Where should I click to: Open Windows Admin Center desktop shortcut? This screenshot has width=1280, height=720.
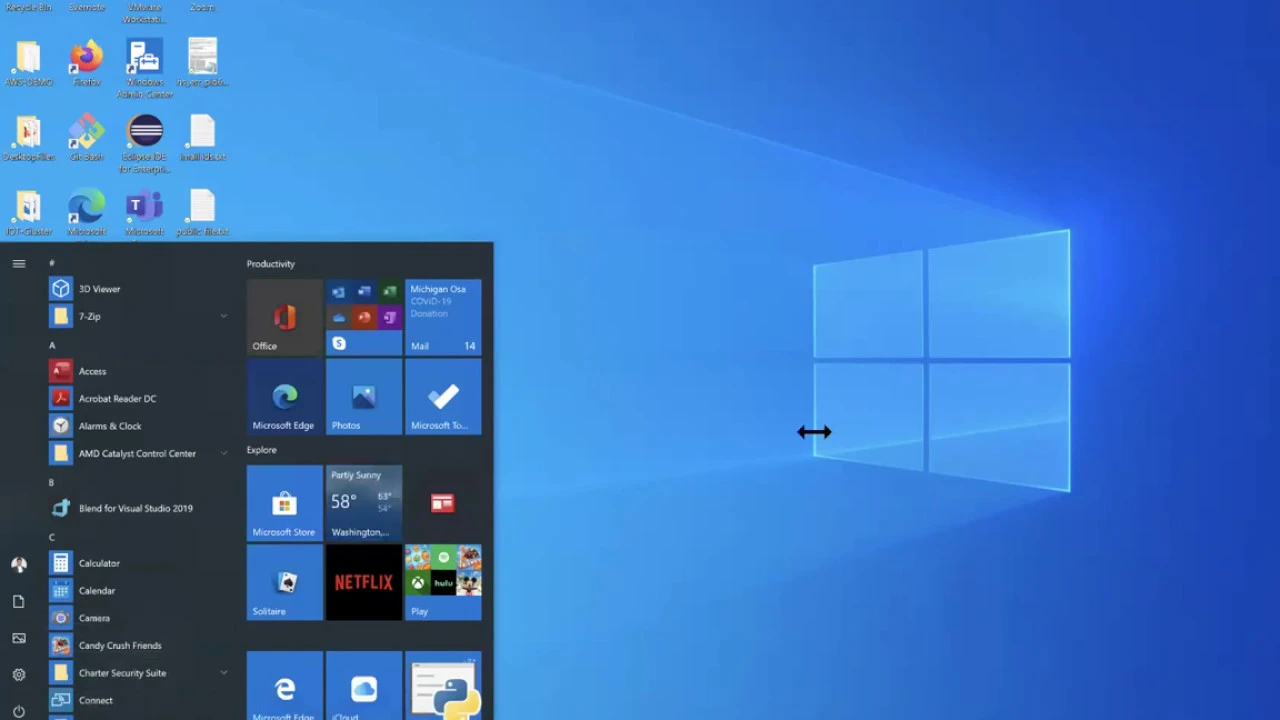coord(145,69)
